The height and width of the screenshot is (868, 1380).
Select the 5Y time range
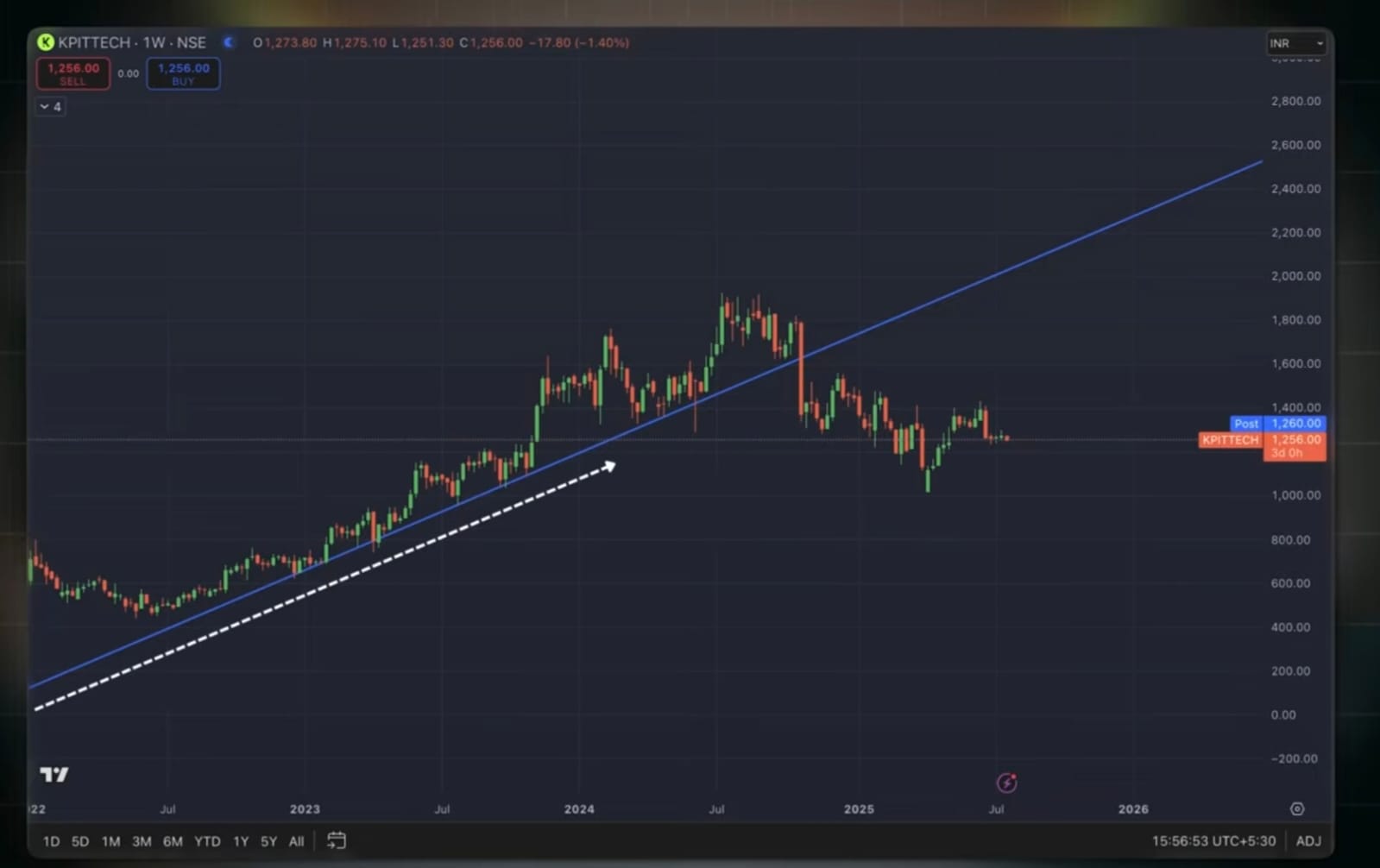268,841
